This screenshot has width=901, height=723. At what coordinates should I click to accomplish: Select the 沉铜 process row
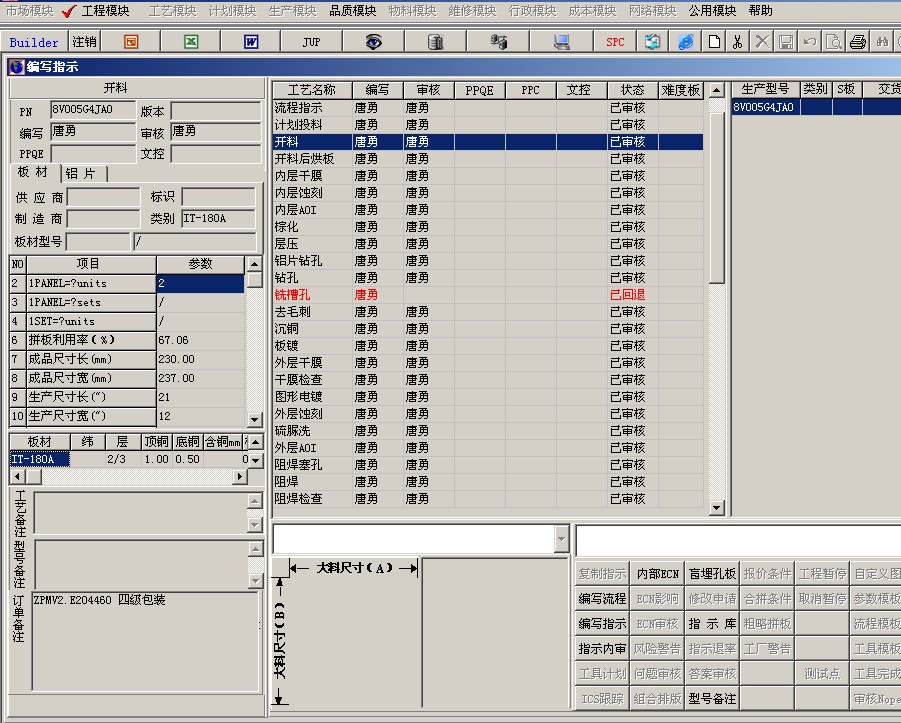tap(487, 329)
